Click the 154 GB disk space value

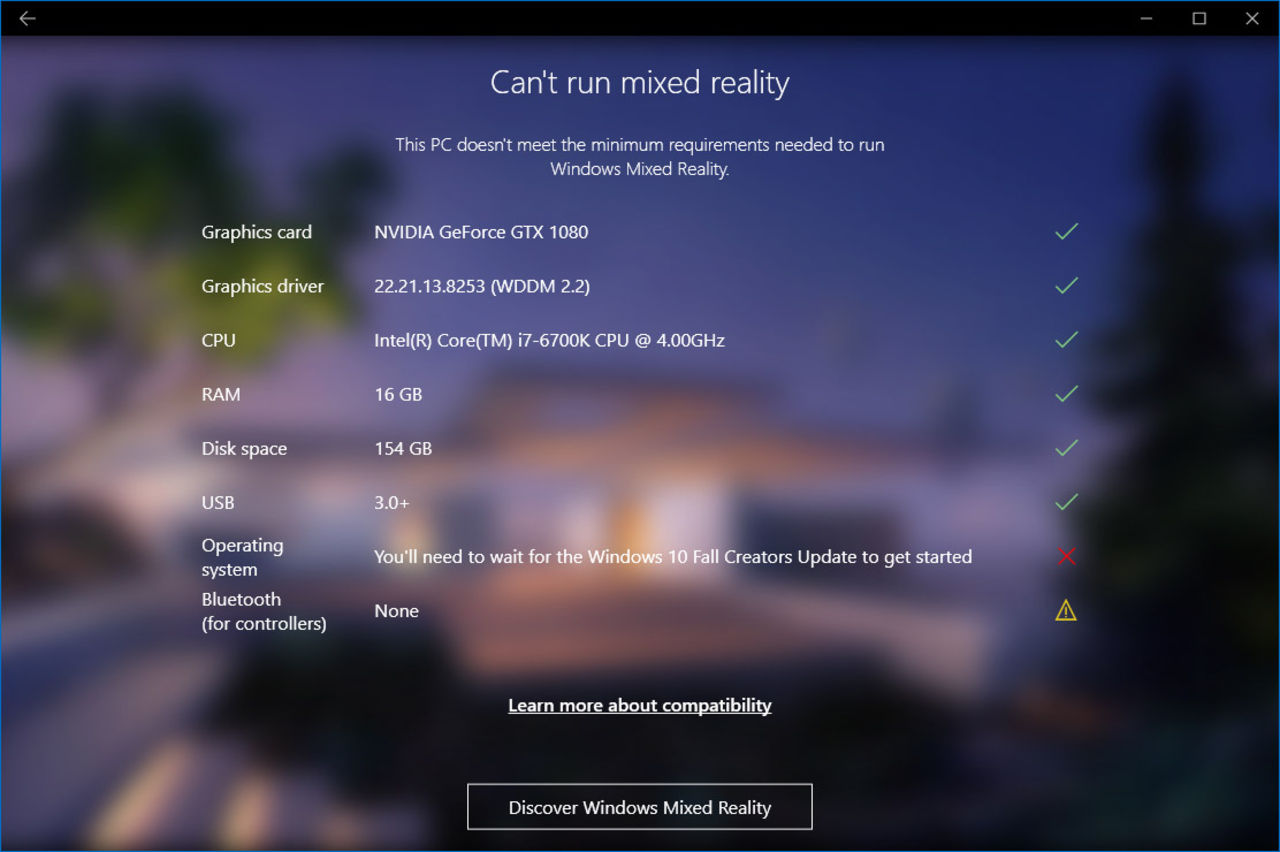[403, 448]
